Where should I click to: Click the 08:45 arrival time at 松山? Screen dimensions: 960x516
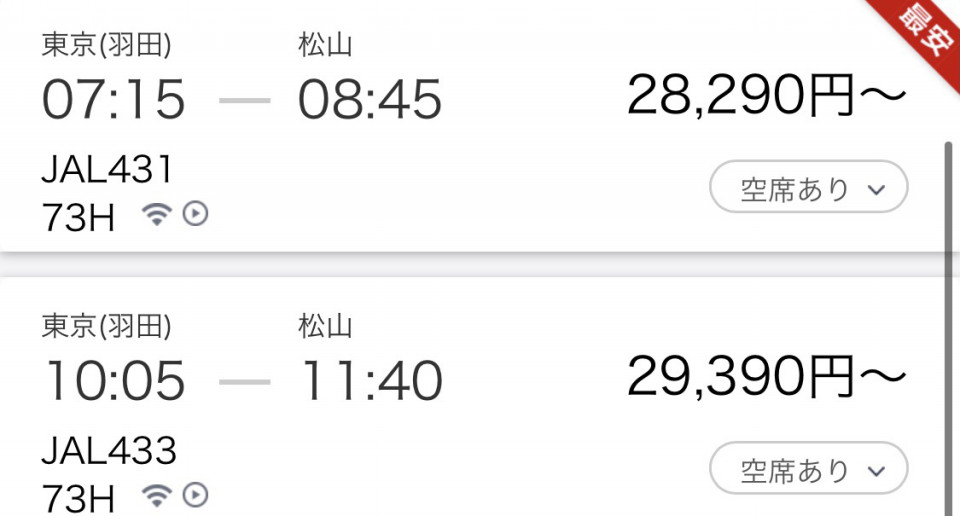click(369, 100)
